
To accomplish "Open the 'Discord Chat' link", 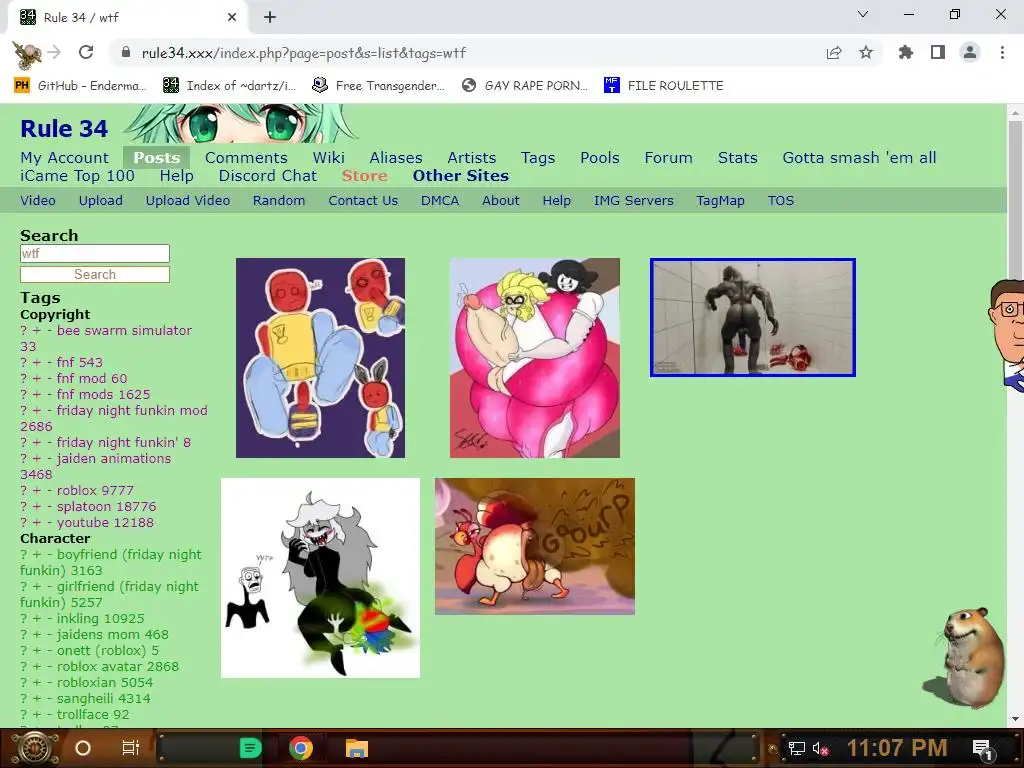I will [268, 176].
